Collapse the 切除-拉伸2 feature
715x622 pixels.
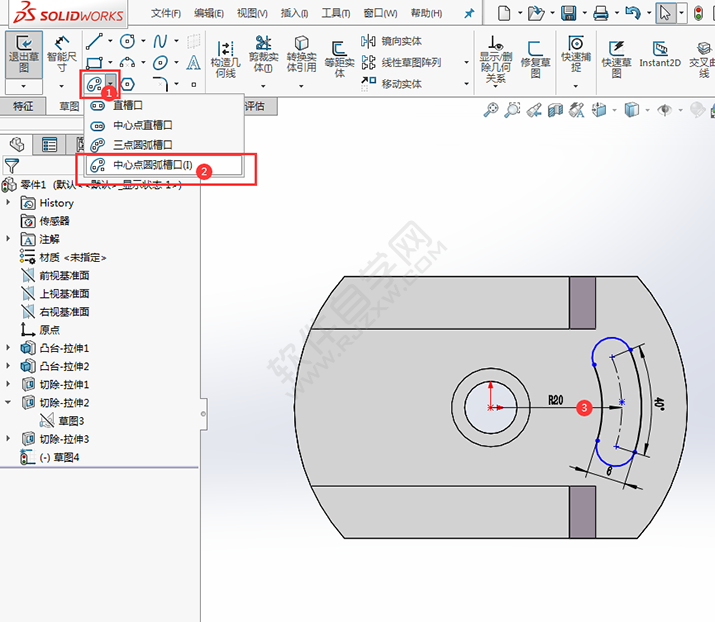8,402
